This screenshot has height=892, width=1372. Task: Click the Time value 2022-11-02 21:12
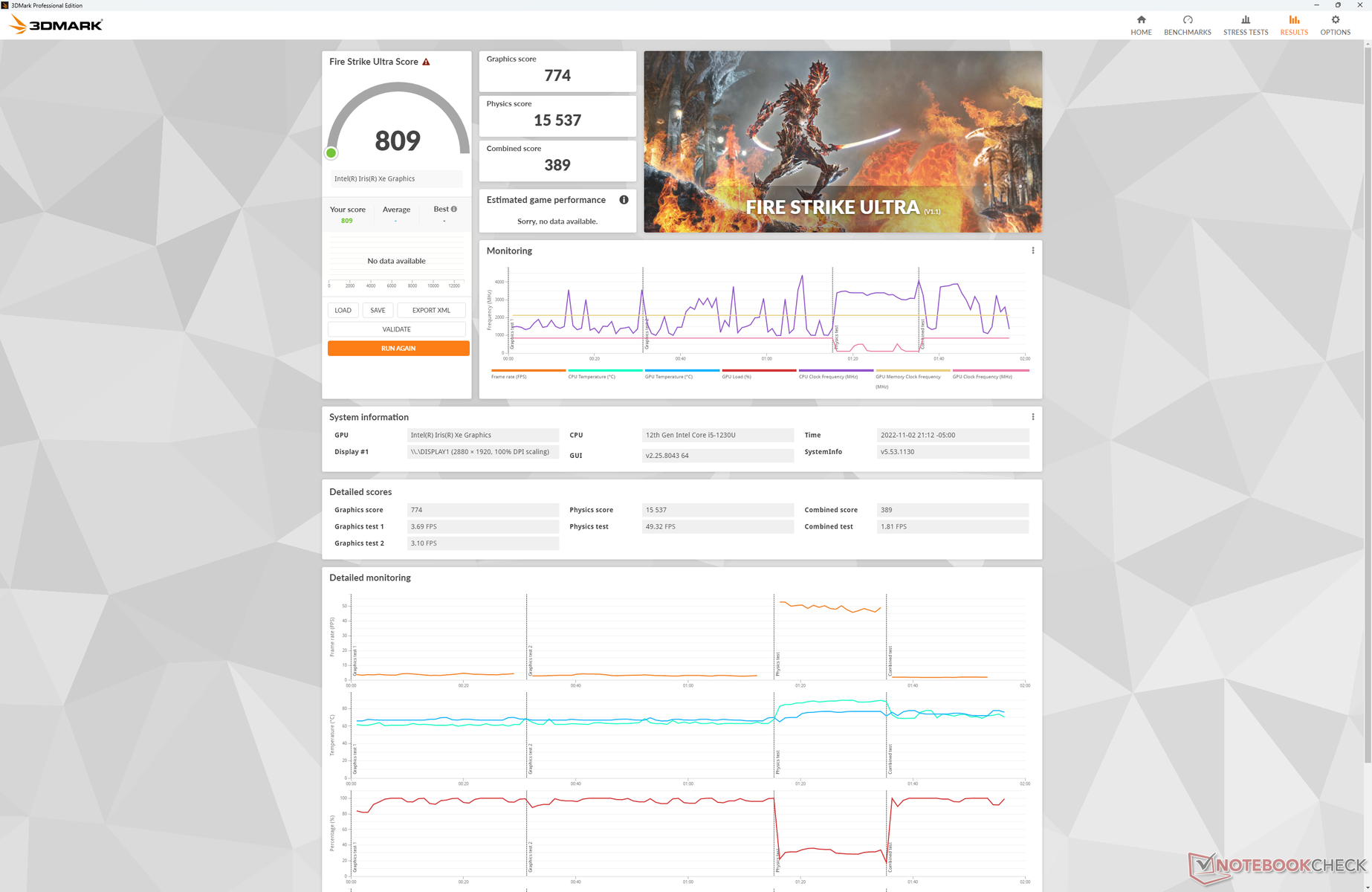(953, 435)
